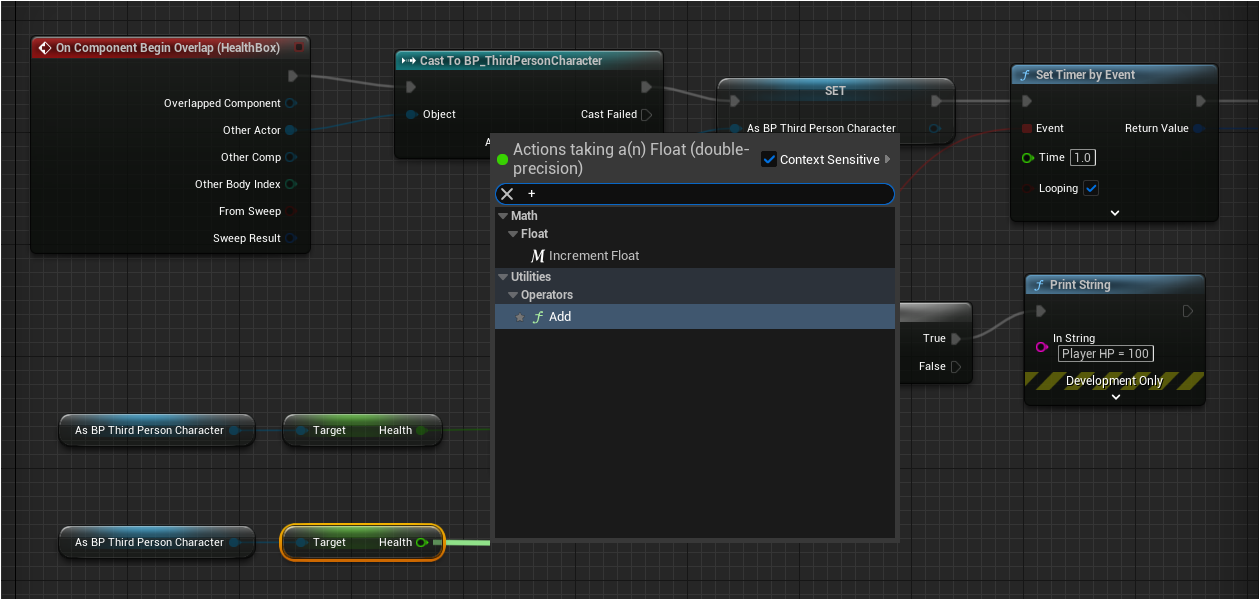Click the delegate pin on Begin Overlap title
The image size is (1260, 600).
pos(299,47)
